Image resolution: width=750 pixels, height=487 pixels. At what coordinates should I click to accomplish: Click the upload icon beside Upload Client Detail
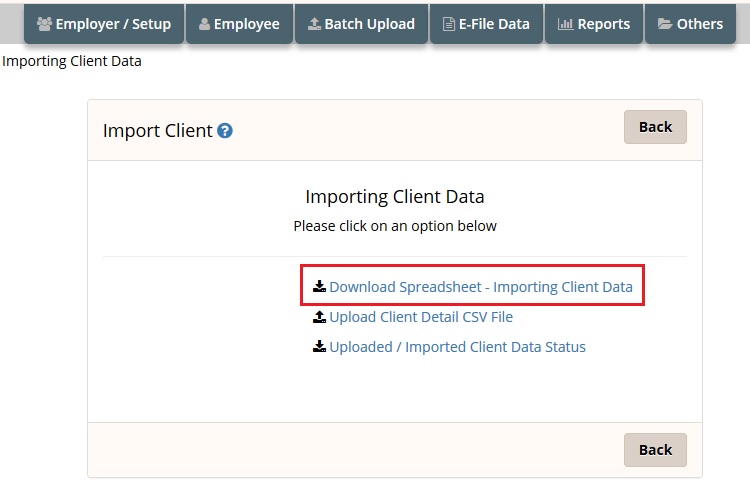point(320,317)
